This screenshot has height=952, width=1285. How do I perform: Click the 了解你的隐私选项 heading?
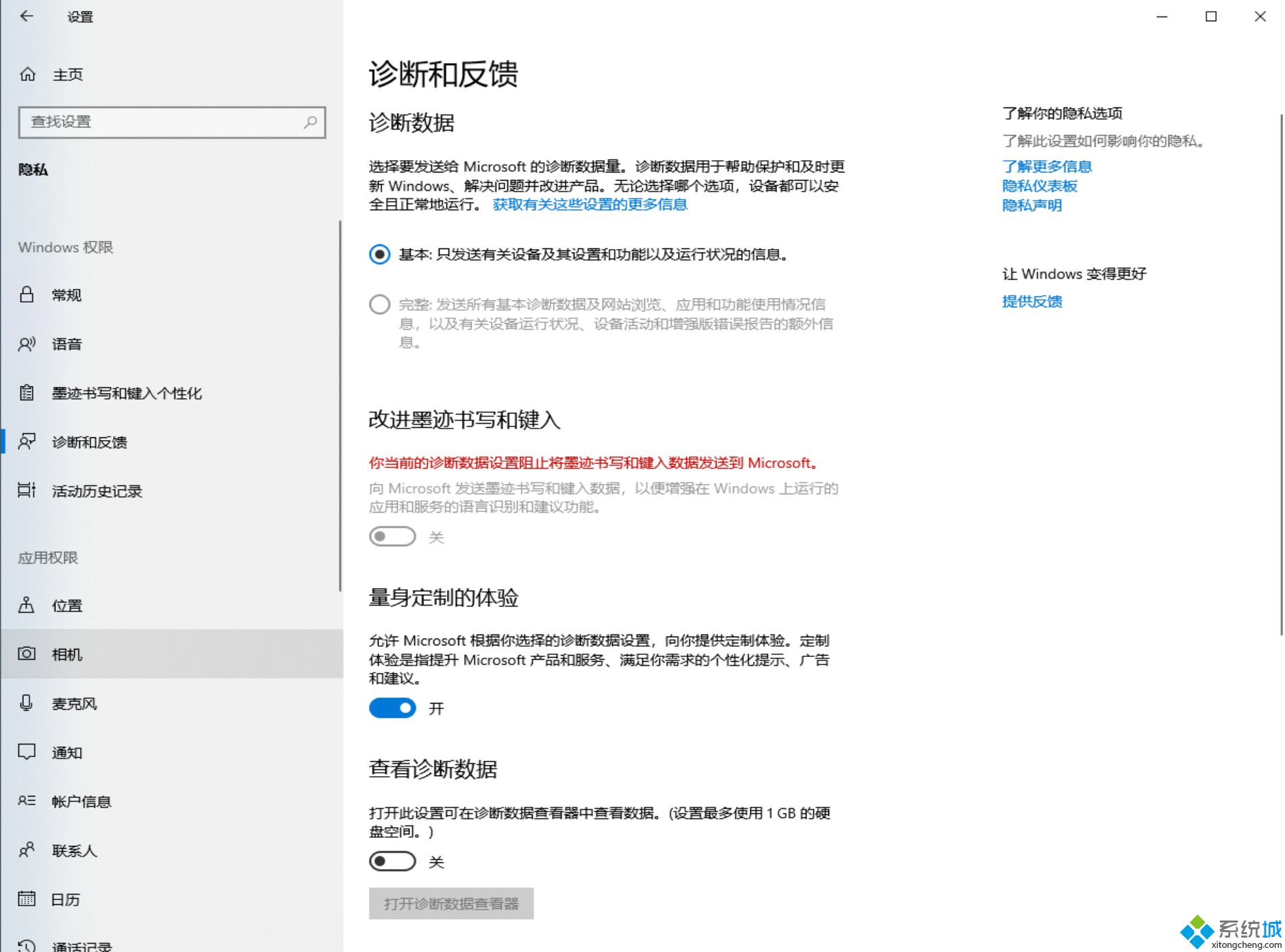tap(1062, 114)
